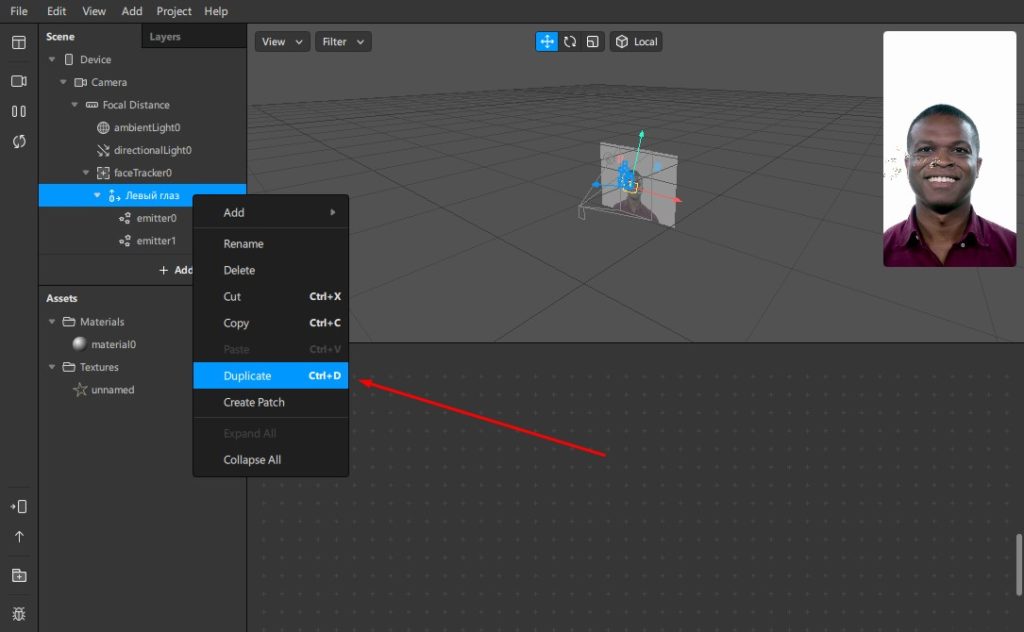Click the patch editor vertical scrollbar
The image size is (1024, 632).
(x=1019, y=565)
